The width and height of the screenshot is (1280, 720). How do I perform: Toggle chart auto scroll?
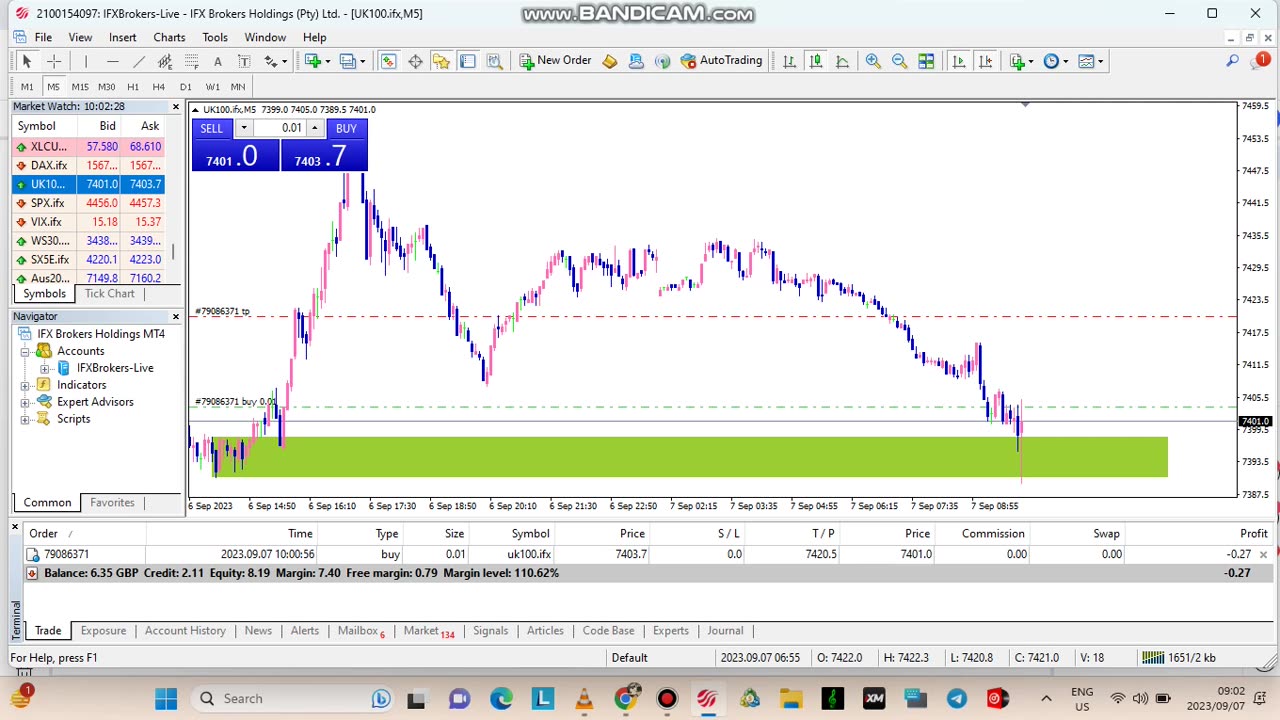tap(958, 61)
